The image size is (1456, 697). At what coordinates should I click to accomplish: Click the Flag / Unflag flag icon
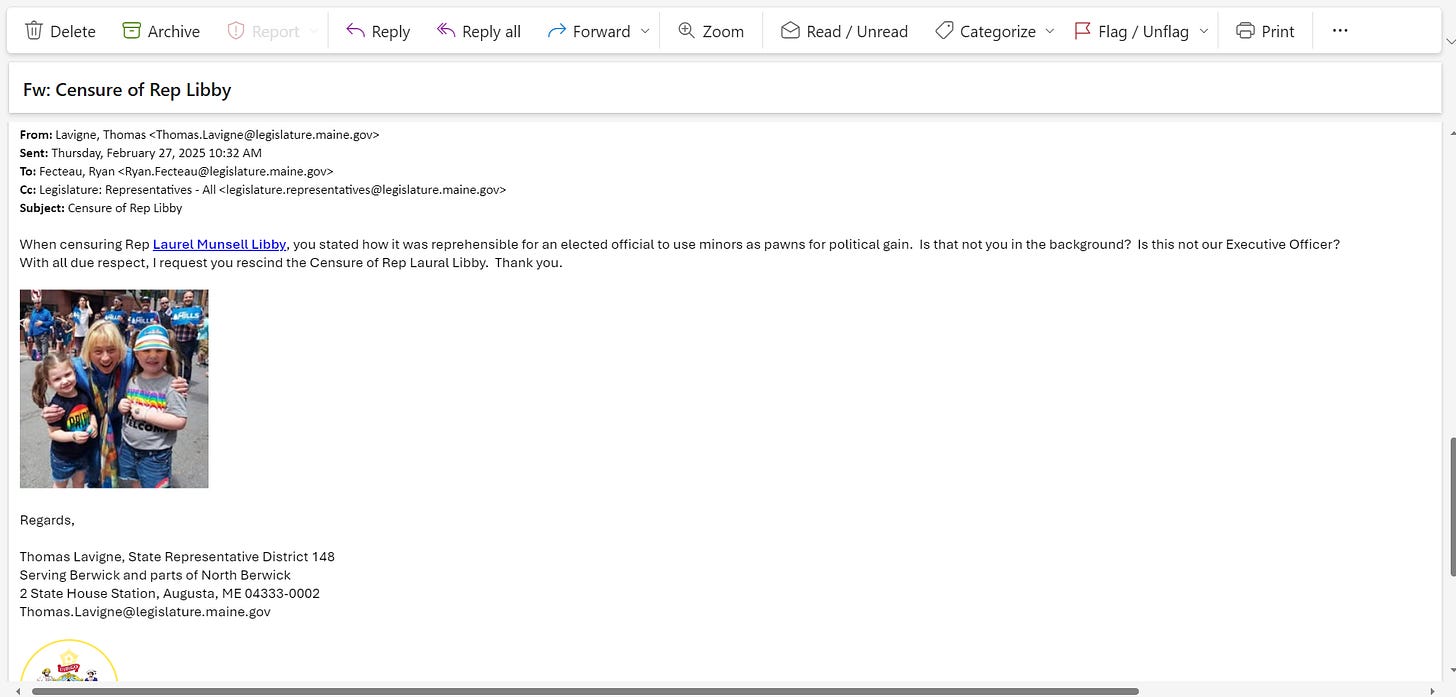tap(1082, 31)
